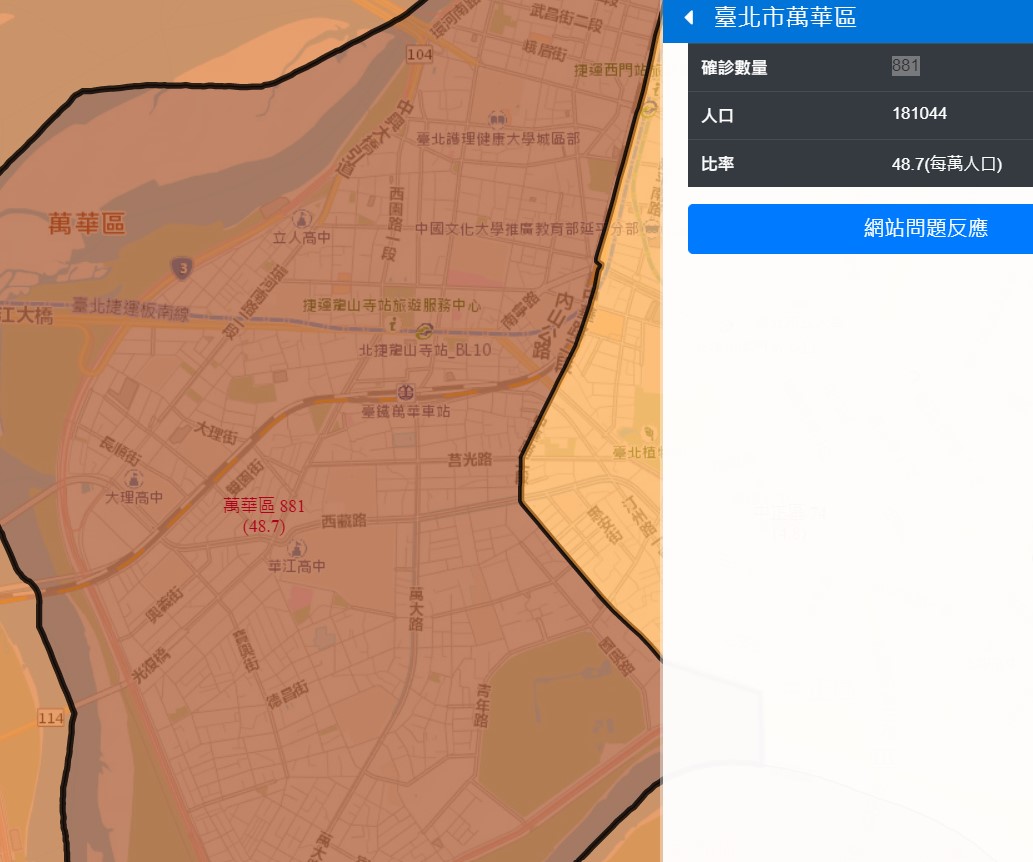The width and height of the screenshot is (1033, 862).
Task: Click the 青年路 road label
Action: click(x=483, y=705)
